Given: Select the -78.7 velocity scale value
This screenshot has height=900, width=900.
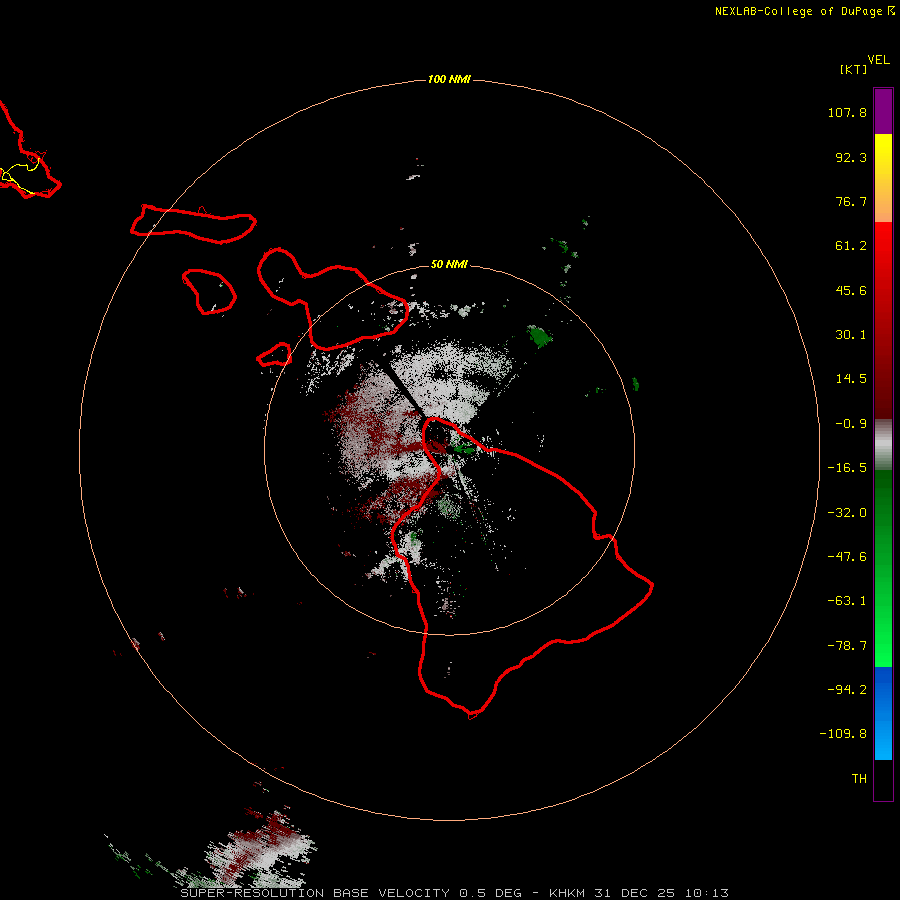Looking at the screenshot, I should [x=847, y=646].
